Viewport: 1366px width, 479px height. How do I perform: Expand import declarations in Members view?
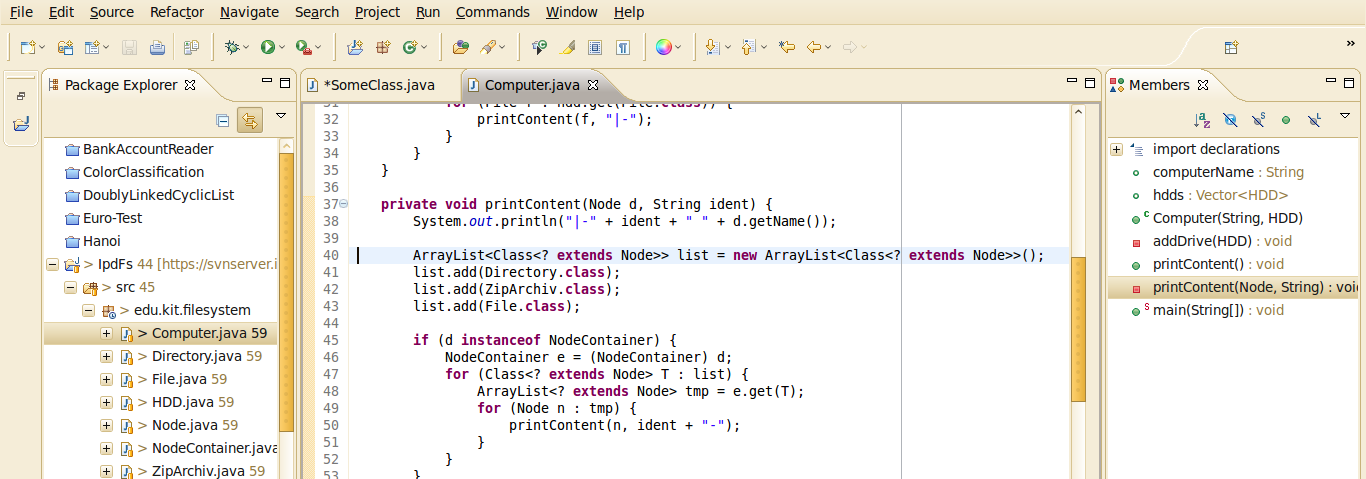coord(1116,150)
